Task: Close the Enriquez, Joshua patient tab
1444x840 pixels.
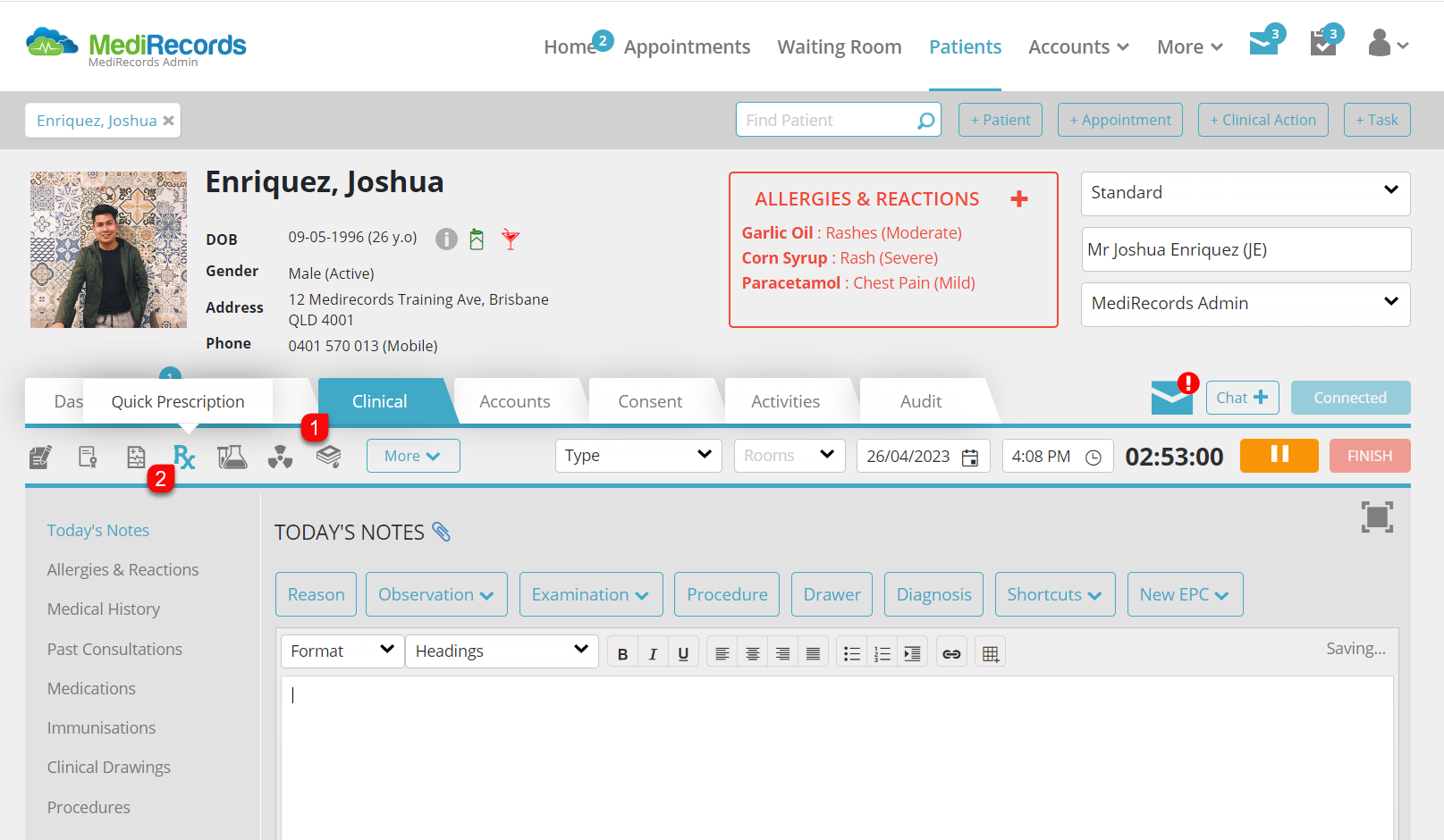Action: pyautogui.click(x=168, y=121)
